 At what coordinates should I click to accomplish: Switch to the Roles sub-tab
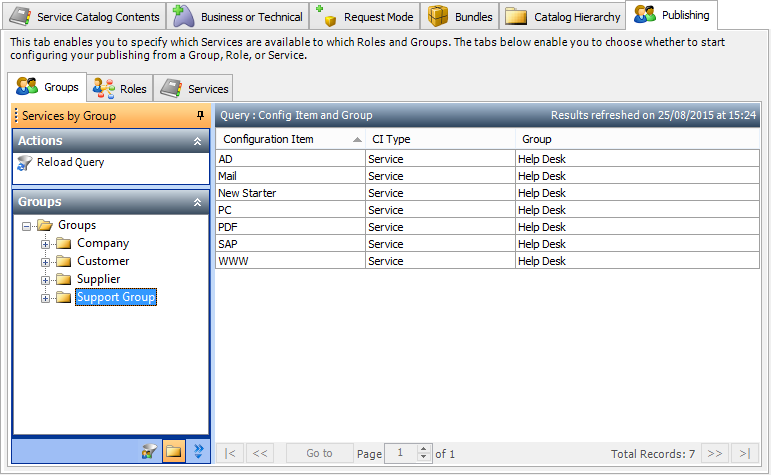coord(120,89)
